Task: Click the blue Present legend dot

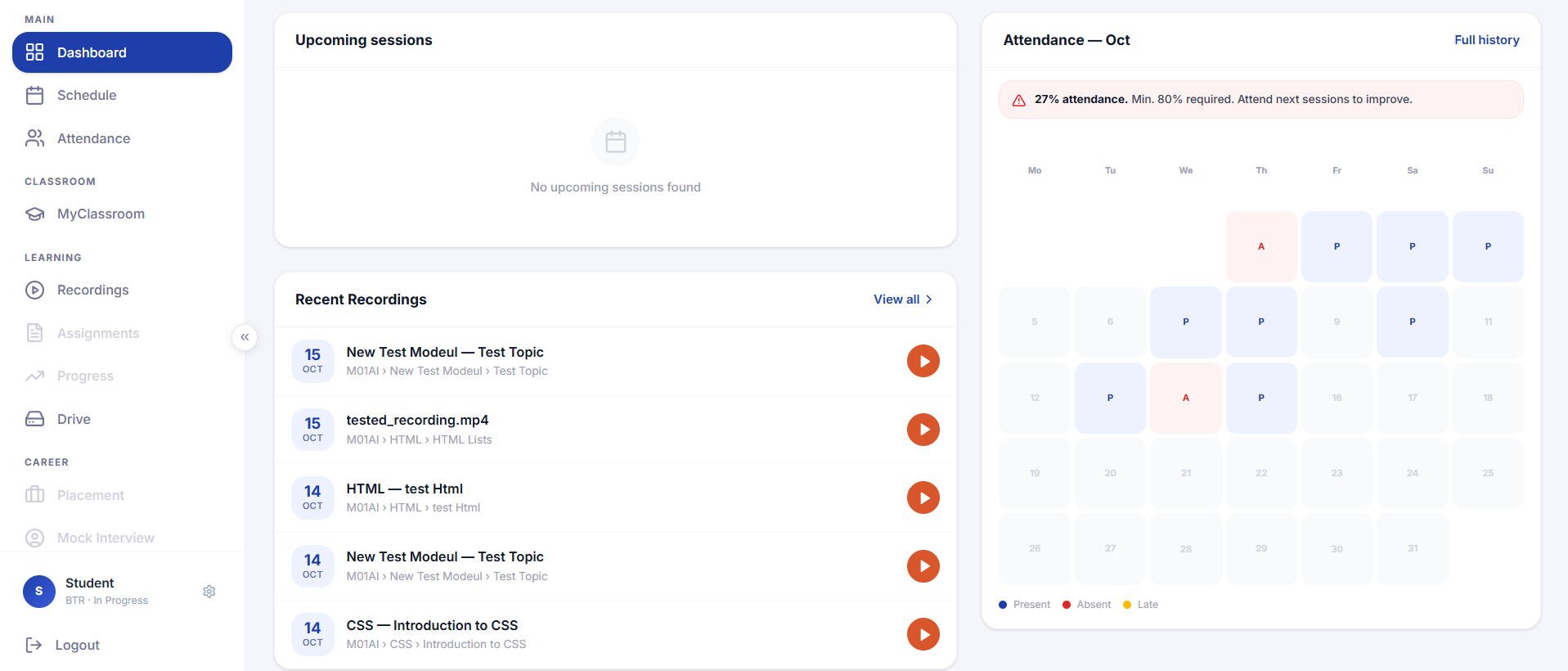Action: (x=1003, y=605)
